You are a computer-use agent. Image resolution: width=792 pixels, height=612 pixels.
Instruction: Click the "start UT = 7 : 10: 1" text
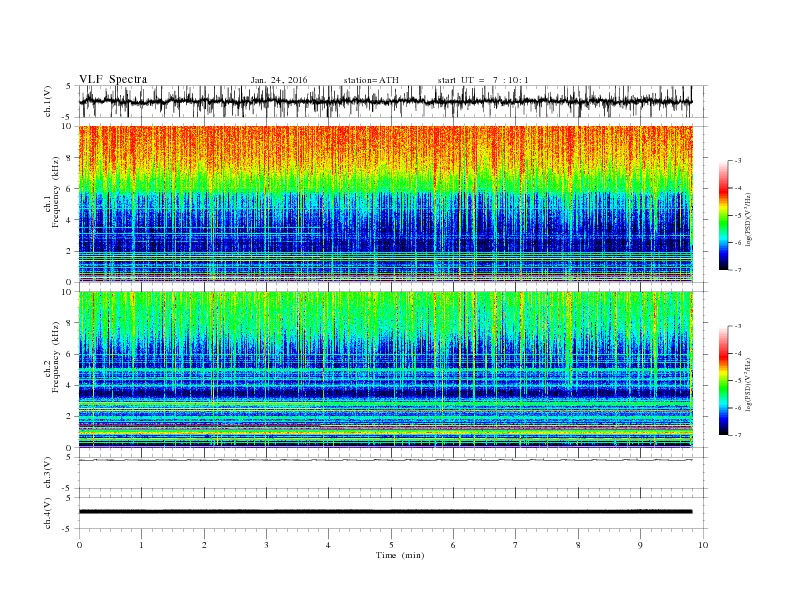(483, 80)
